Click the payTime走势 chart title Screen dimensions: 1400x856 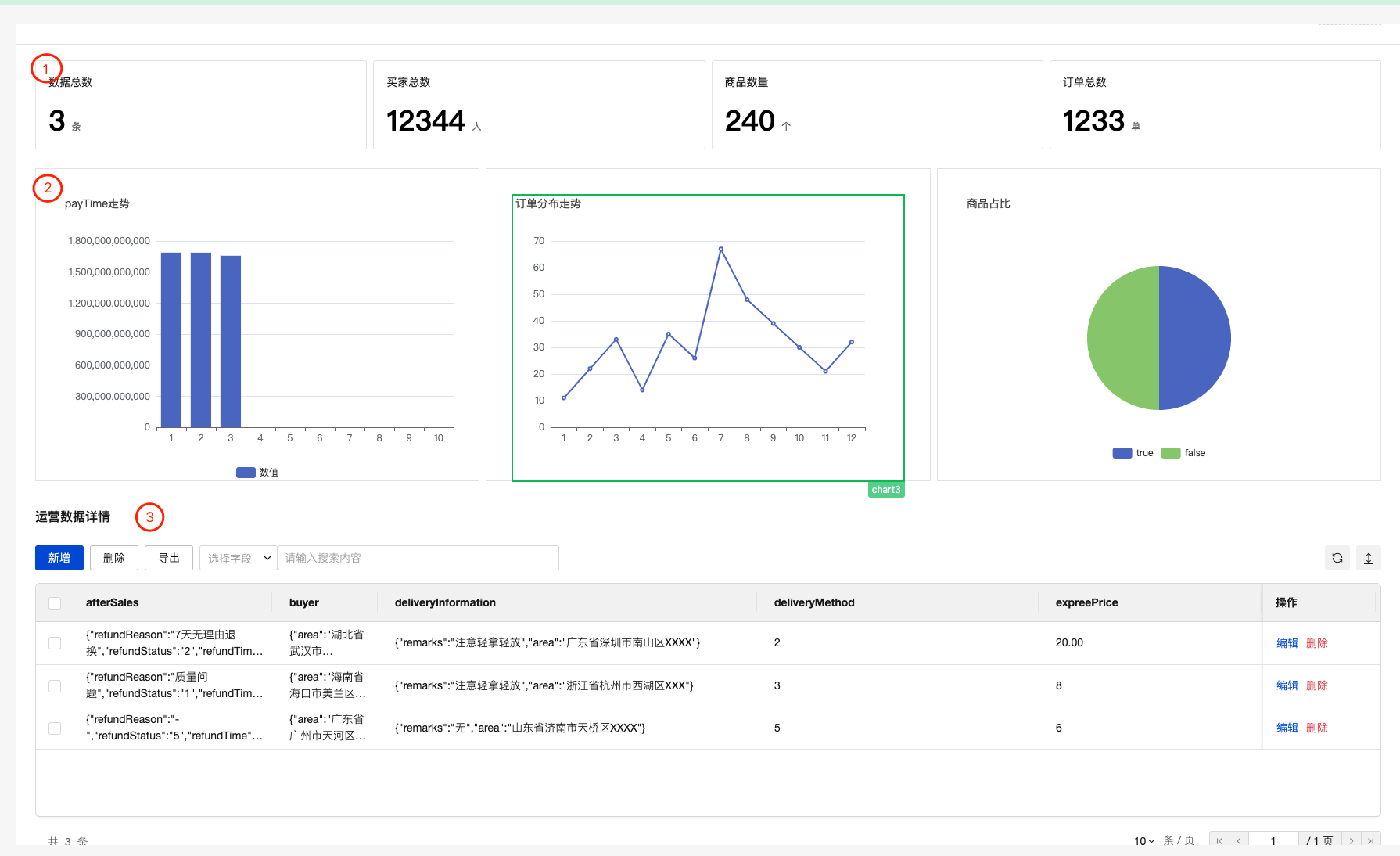pyautogui.click(x=97, y=203)
